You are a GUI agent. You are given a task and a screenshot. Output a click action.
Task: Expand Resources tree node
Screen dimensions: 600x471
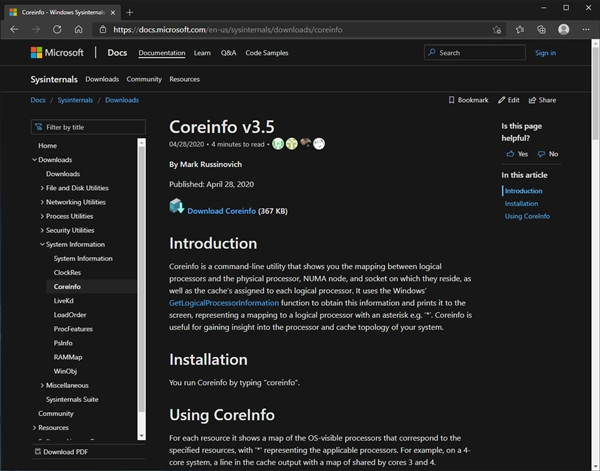coord(34,427)
